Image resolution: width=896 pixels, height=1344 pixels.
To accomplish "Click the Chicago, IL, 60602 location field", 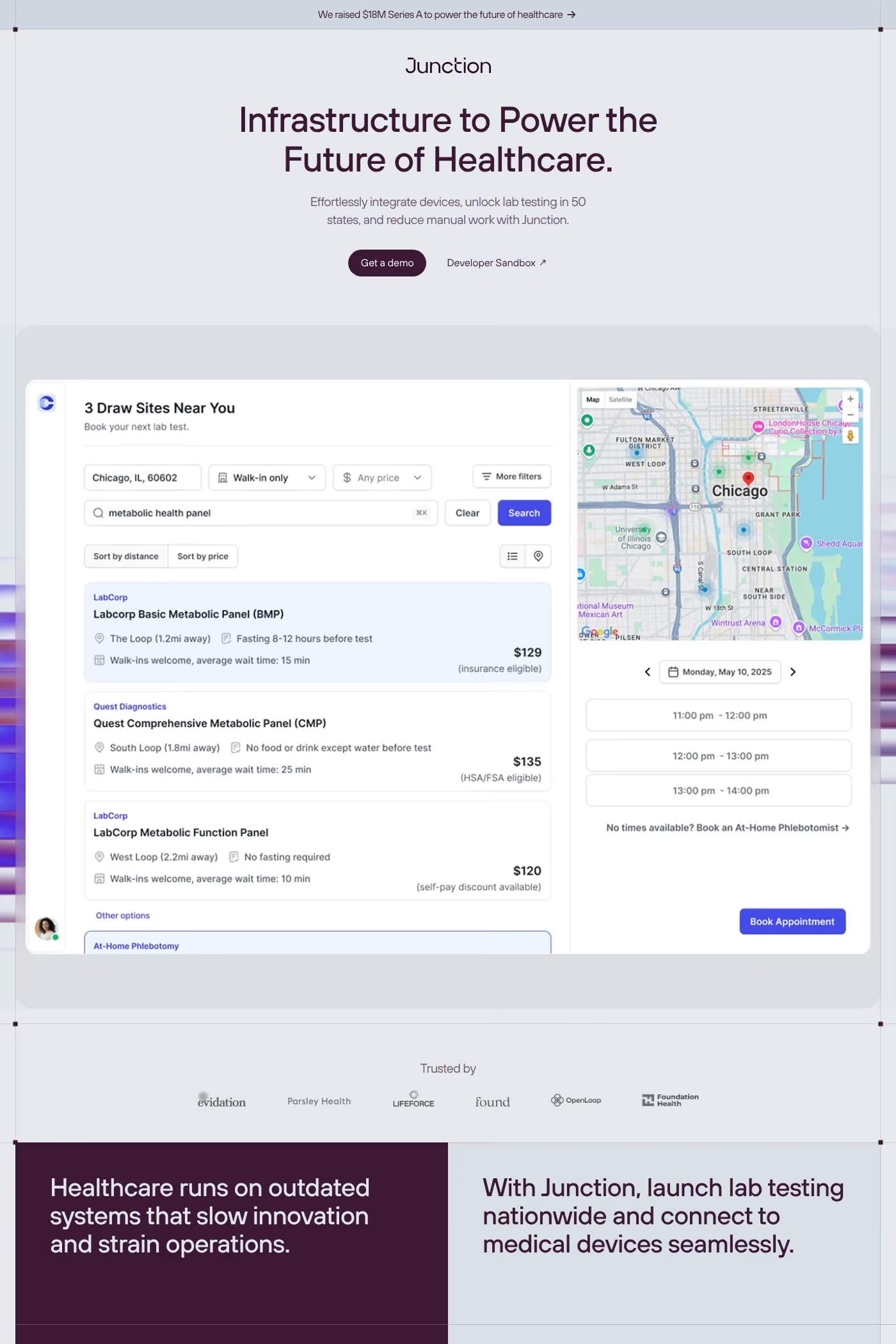I will (143, 477).
